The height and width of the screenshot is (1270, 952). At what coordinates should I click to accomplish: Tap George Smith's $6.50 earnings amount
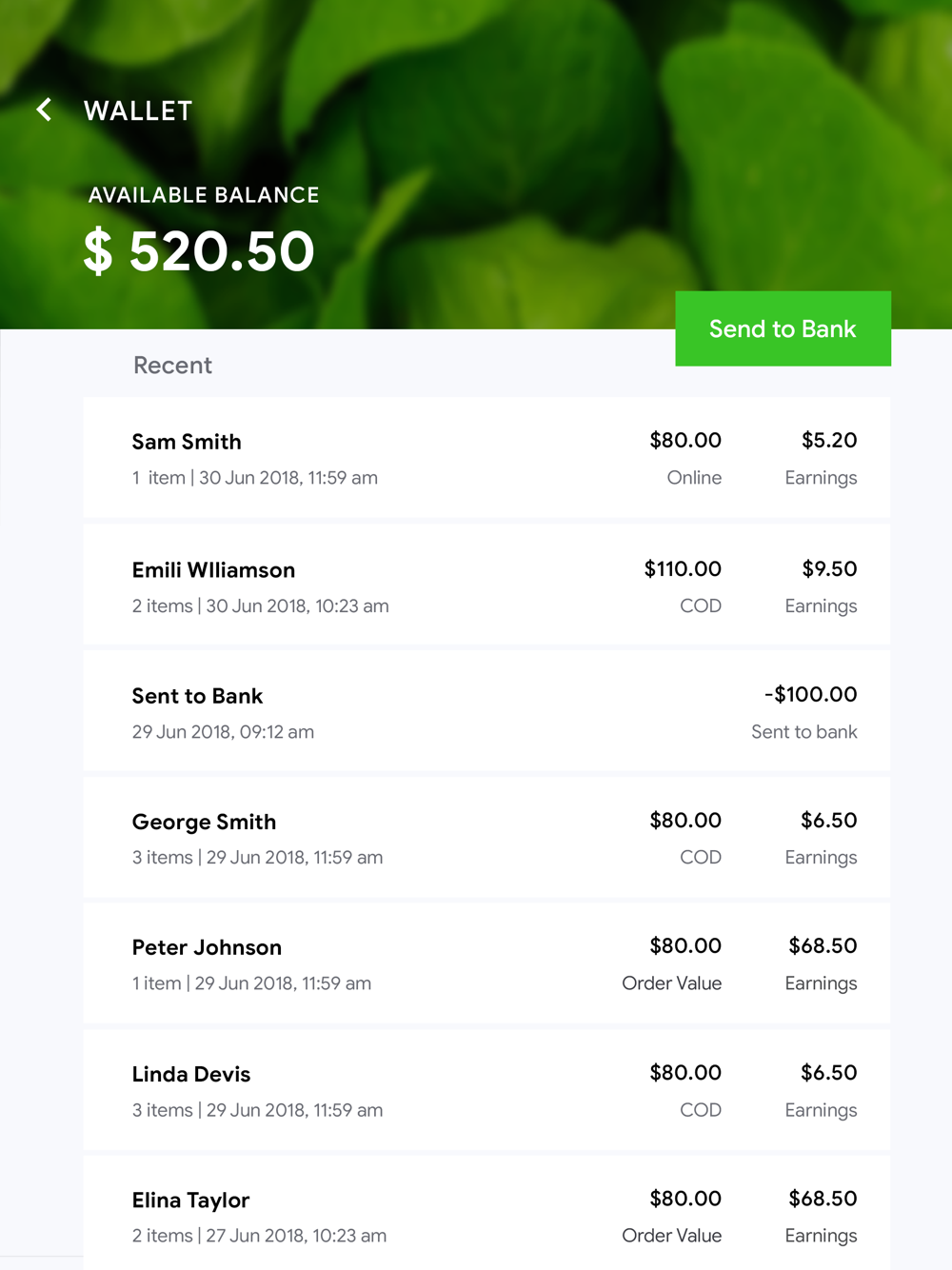click(x=828, y=821)
